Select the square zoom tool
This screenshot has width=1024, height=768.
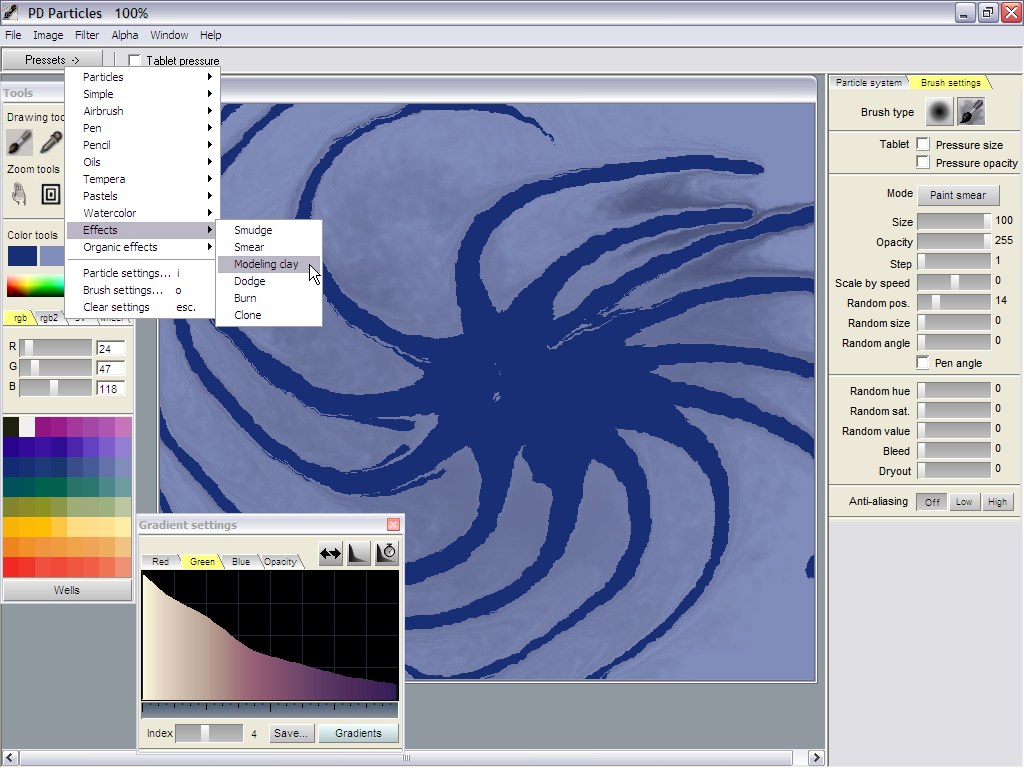(x=51, y=193)
